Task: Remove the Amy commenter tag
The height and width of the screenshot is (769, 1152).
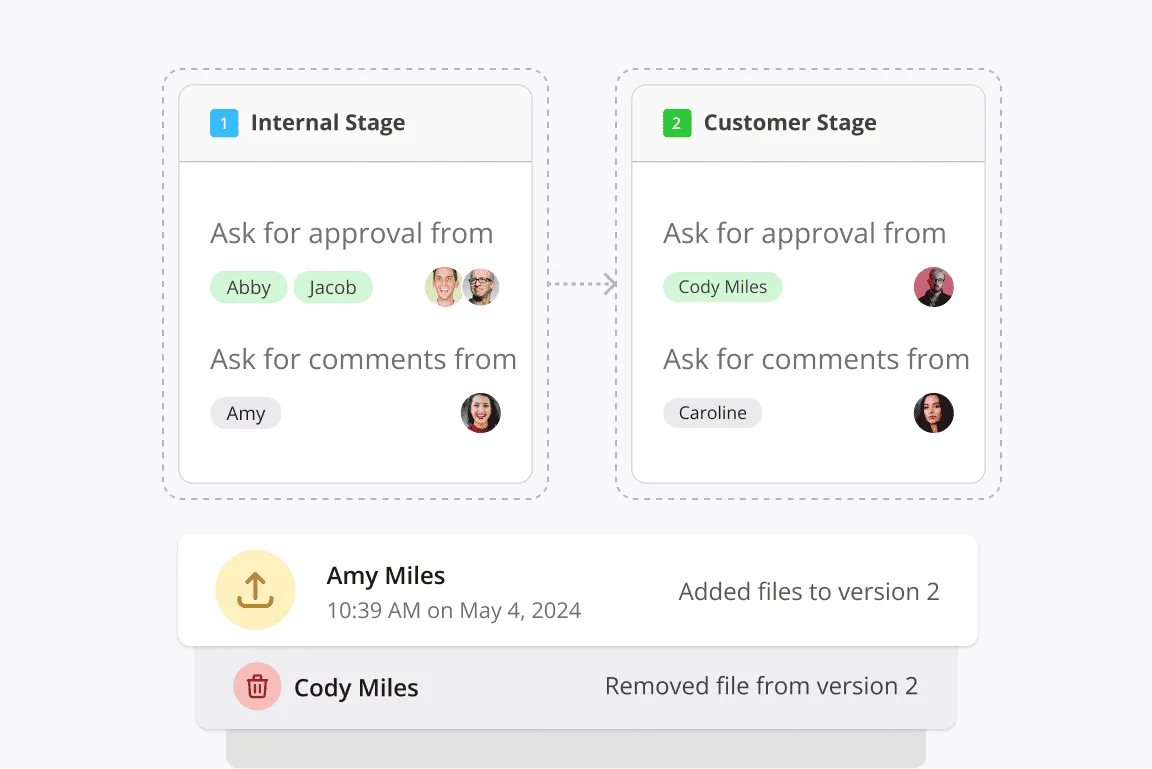Action: [x=246, y=412]
